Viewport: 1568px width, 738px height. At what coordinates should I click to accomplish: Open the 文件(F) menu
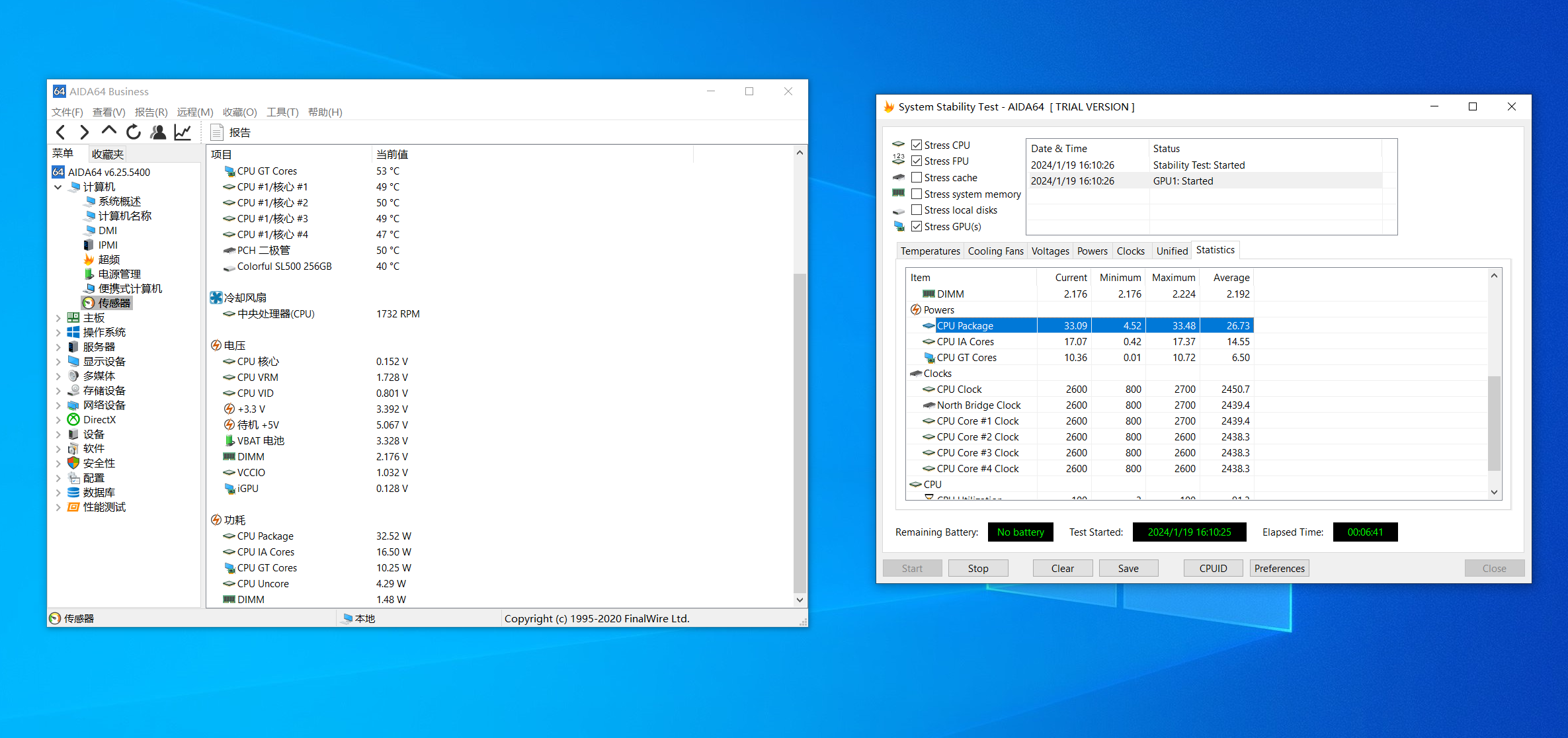click(x=67, y=112)
